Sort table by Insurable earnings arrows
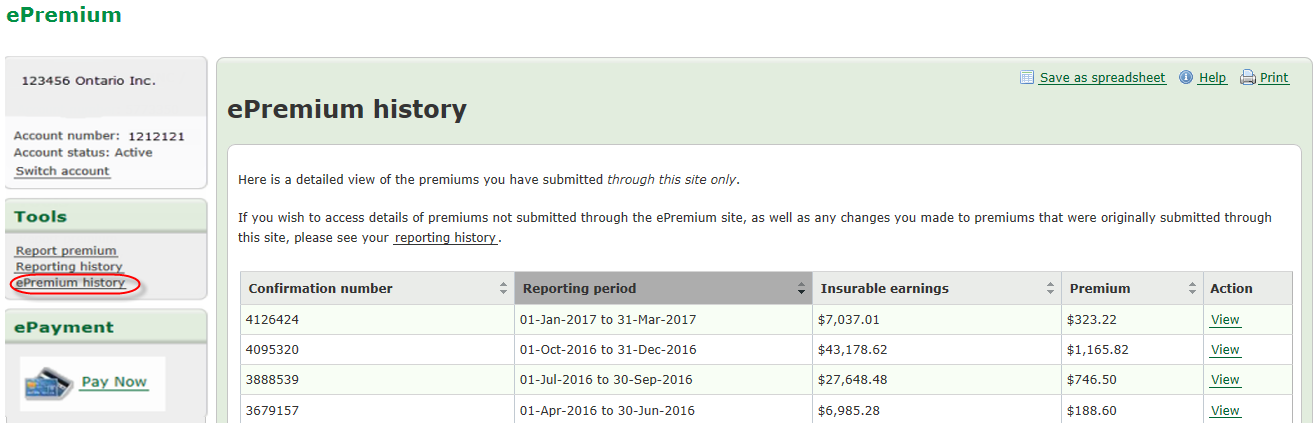Image resolution: width=1314 pixels, height=423 pixels. tap(1050, 289)
